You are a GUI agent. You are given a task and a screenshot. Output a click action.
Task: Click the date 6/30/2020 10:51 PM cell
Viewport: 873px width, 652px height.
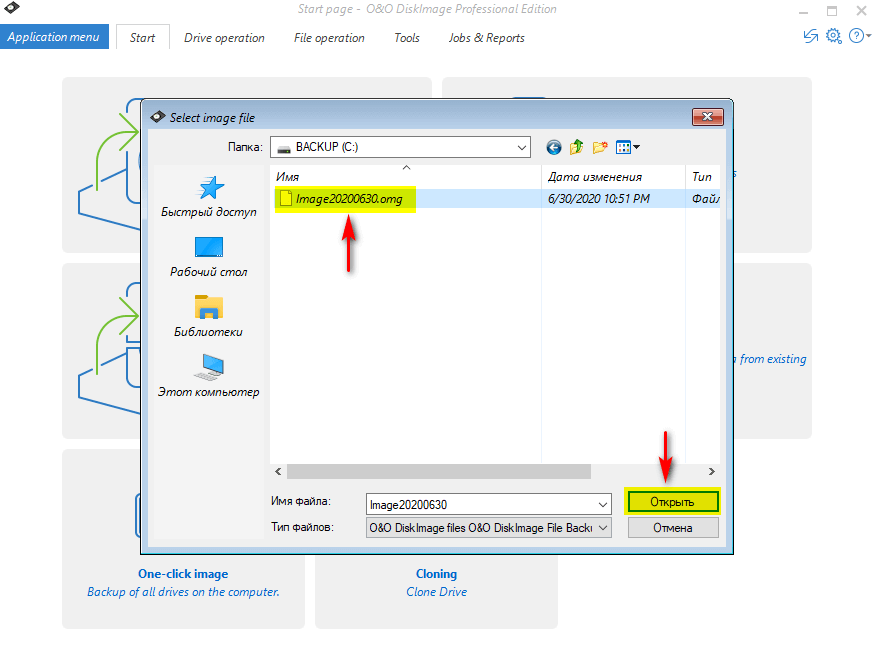point(599,199)
